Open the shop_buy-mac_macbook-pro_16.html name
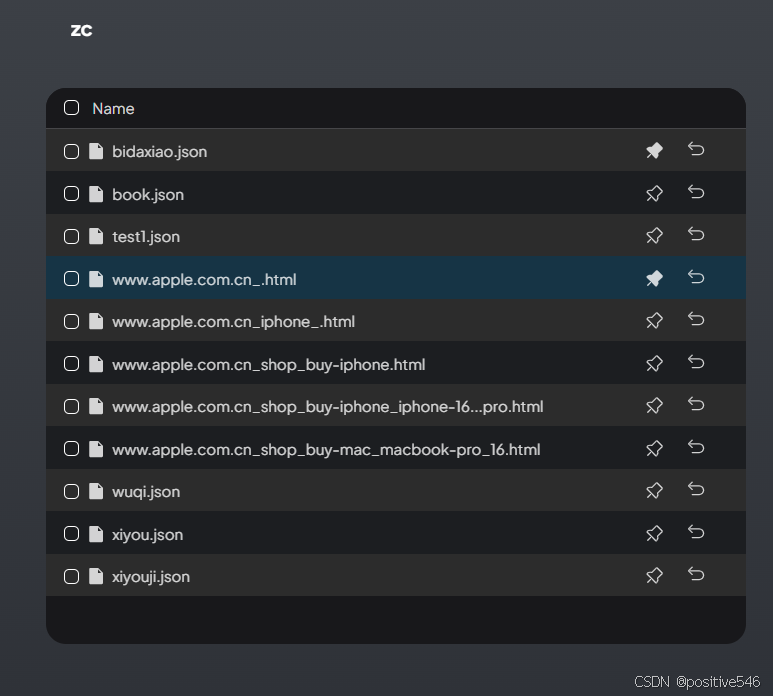 tap(326, 450)
